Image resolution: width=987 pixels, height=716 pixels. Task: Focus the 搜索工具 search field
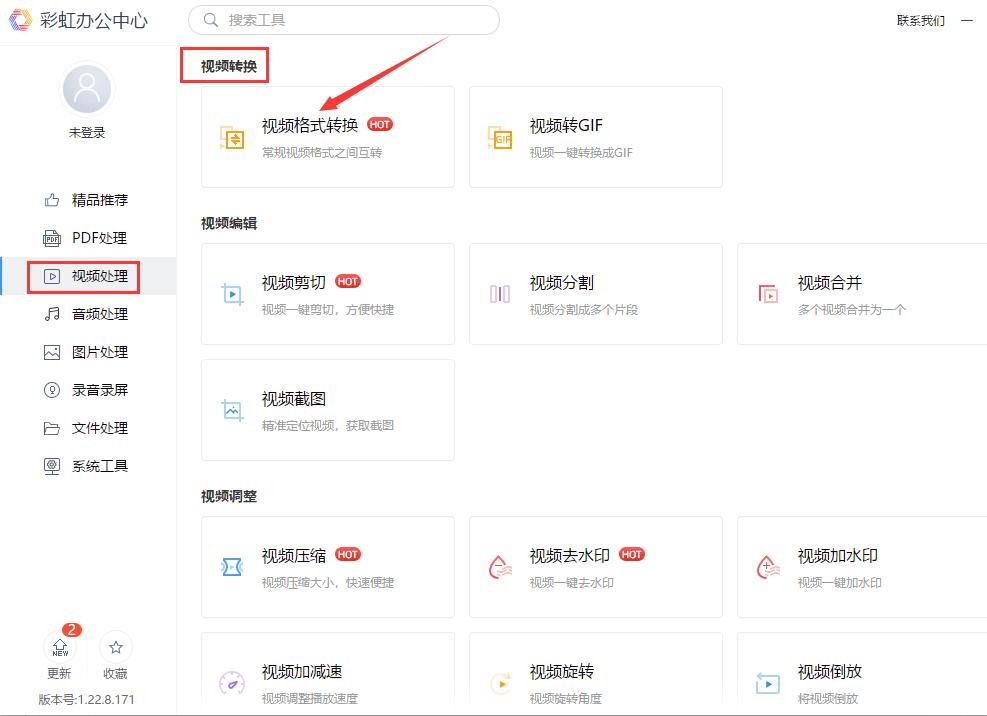(x=350, y=20)
